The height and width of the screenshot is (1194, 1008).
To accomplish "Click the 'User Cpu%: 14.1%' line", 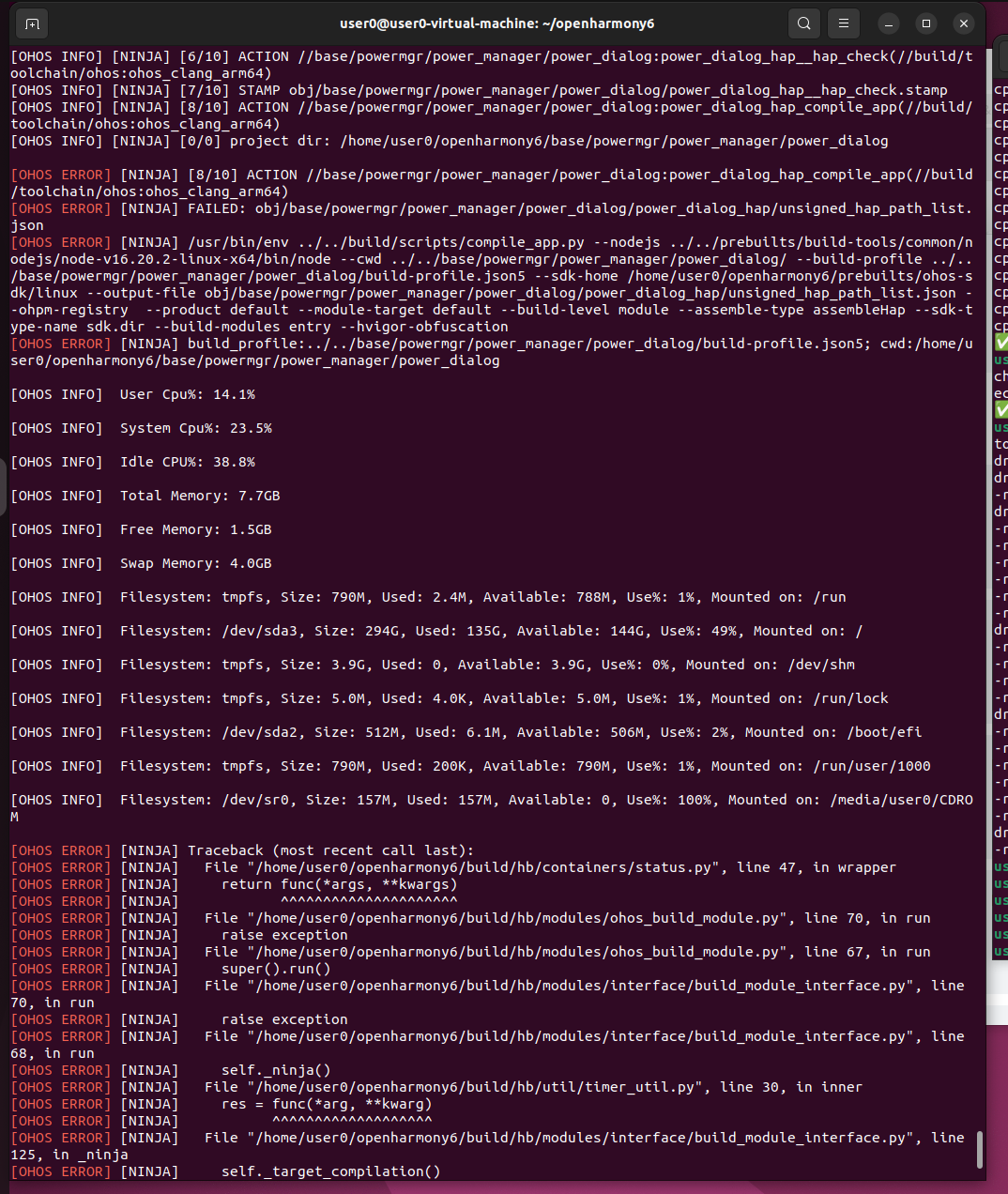I will coord(133,394).
